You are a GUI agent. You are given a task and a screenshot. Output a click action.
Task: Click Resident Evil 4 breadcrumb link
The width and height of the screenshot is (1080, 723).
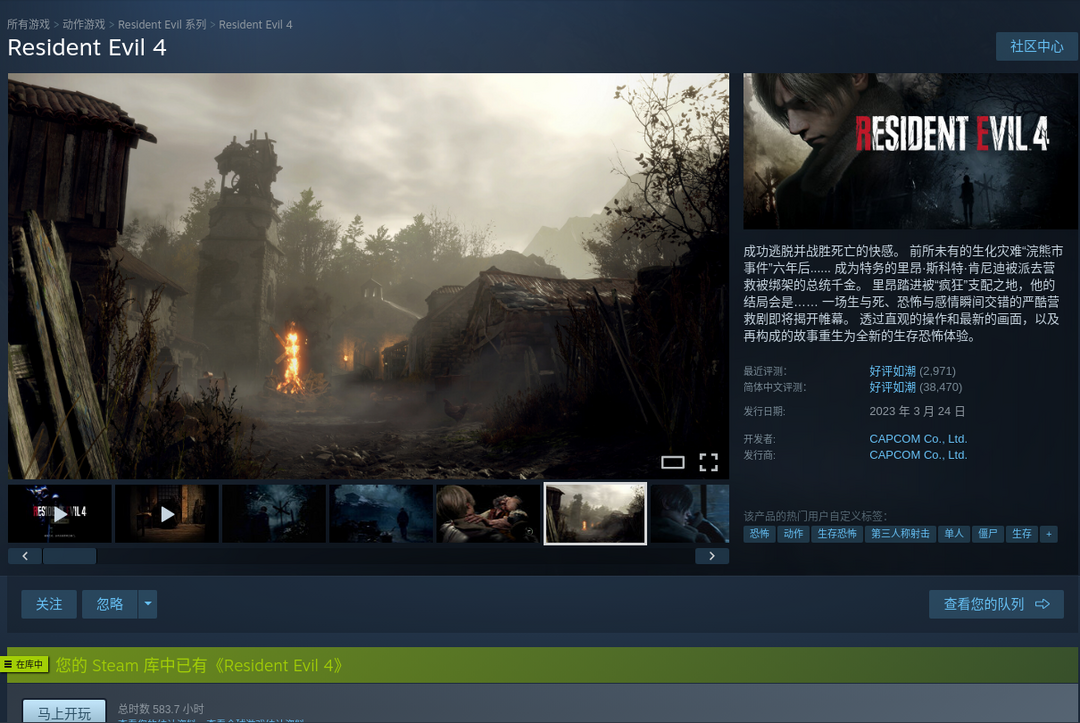256,24
